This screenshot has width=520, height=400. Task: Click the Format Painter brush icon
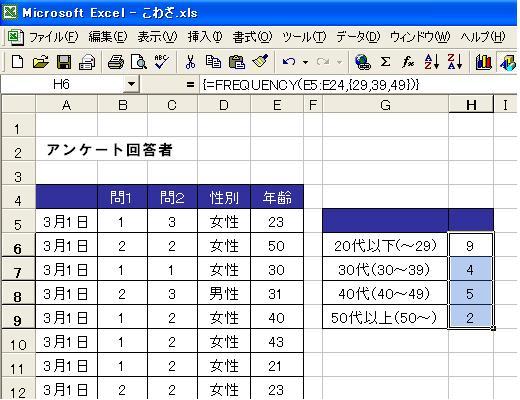click(x=260, y=62)
